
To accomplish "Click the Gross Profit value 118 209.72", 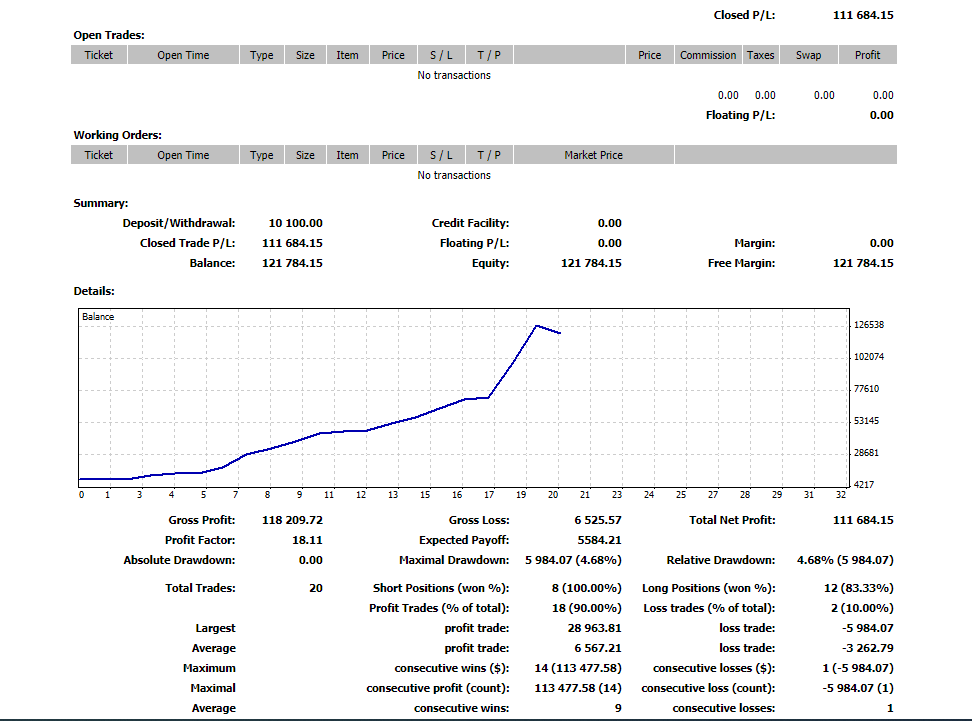I will (x=292, y=520).
